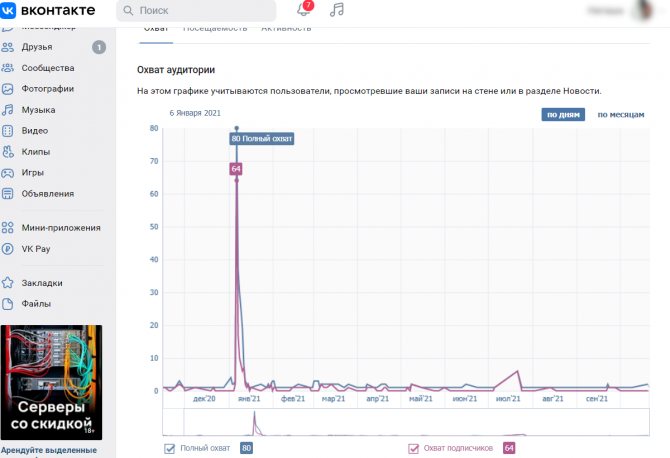The image size is (670, 458).
Task: Click the chart range selector minimap
Action: pyautogui.click(x=406, y=422)
